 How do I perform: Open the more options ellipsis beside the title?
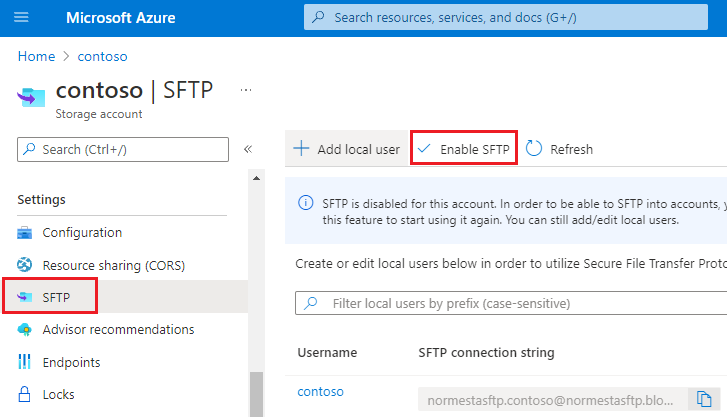(x=245, y=90)
